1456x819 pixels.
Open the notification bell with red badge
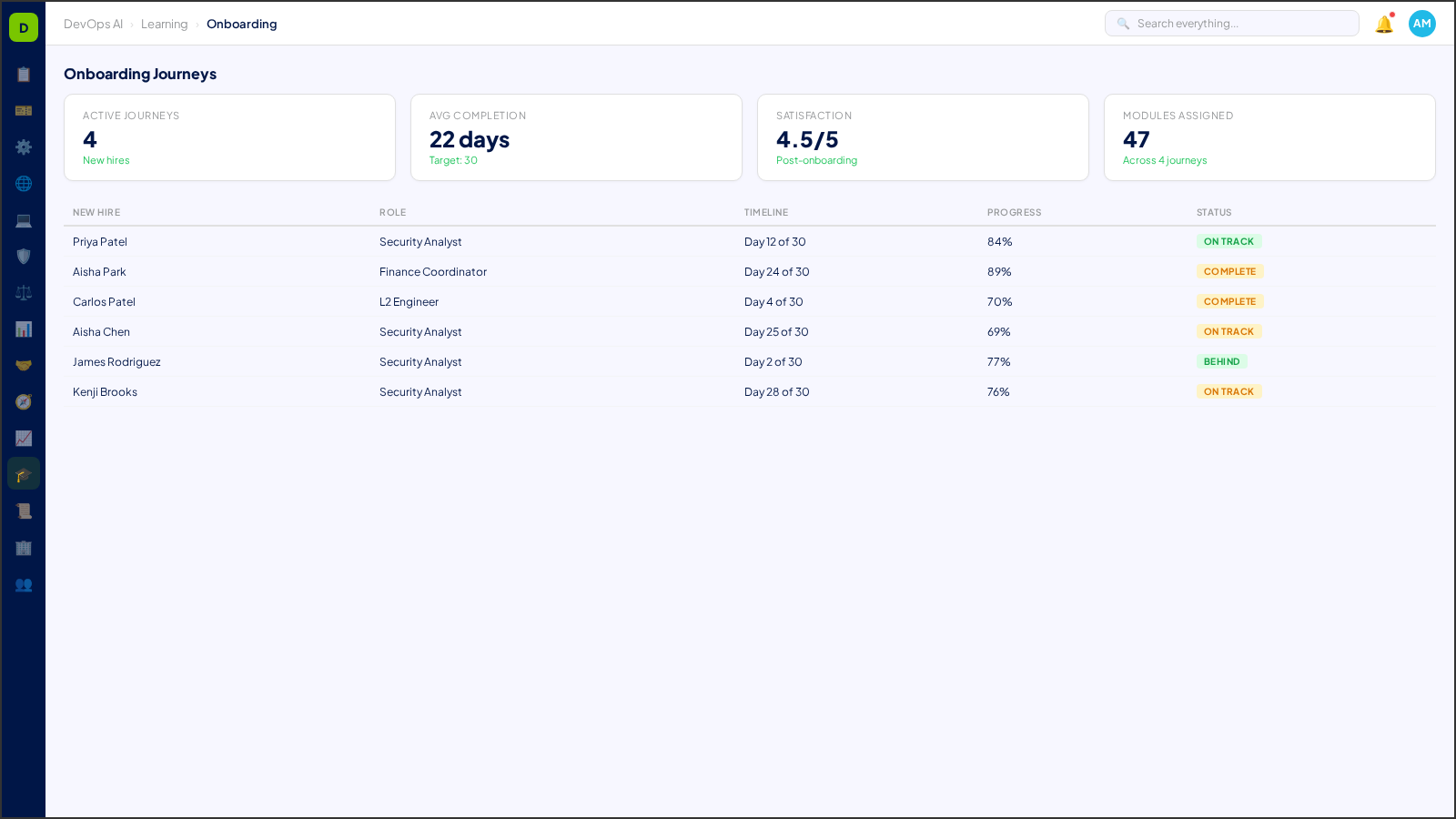click(x=1383, y=25)
